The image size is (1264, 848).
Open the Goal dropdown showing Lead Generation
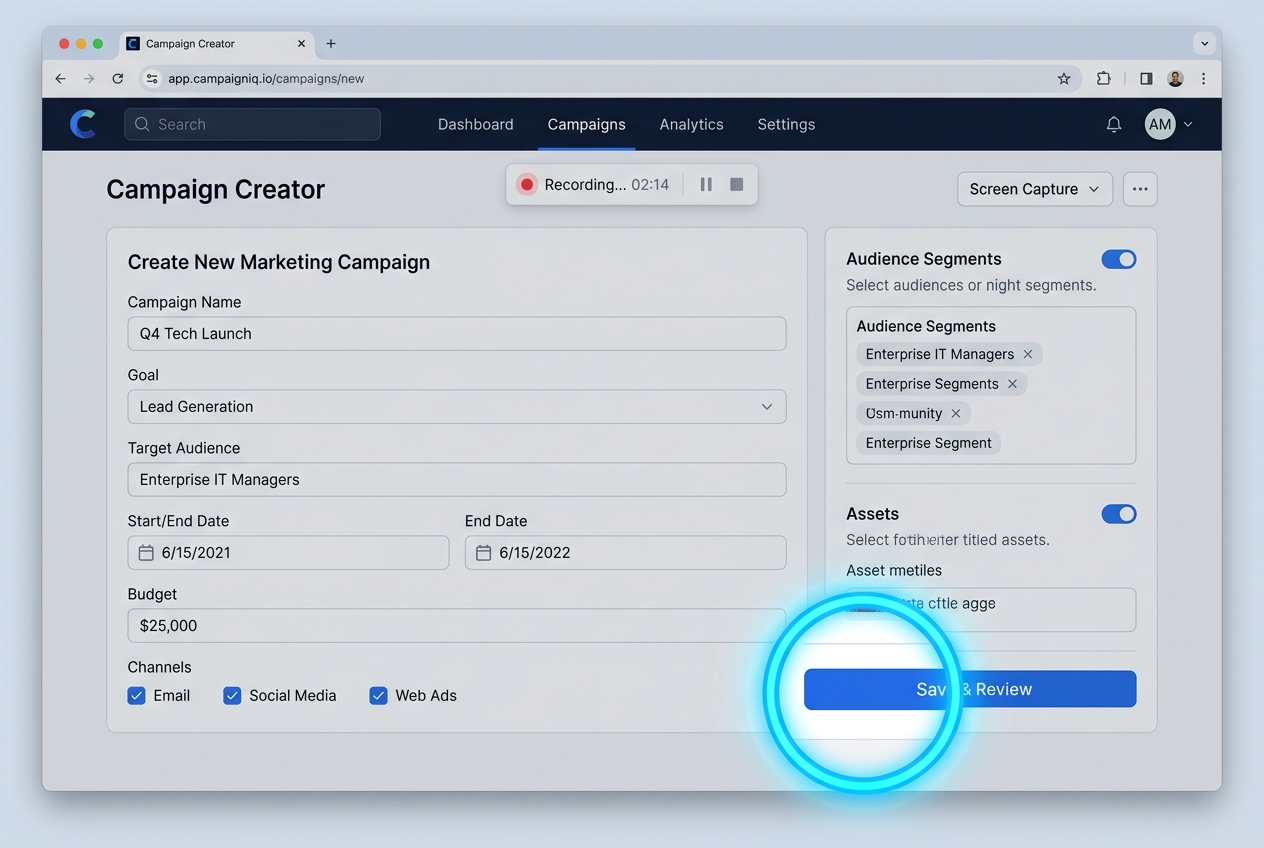[x=457, y=407]
